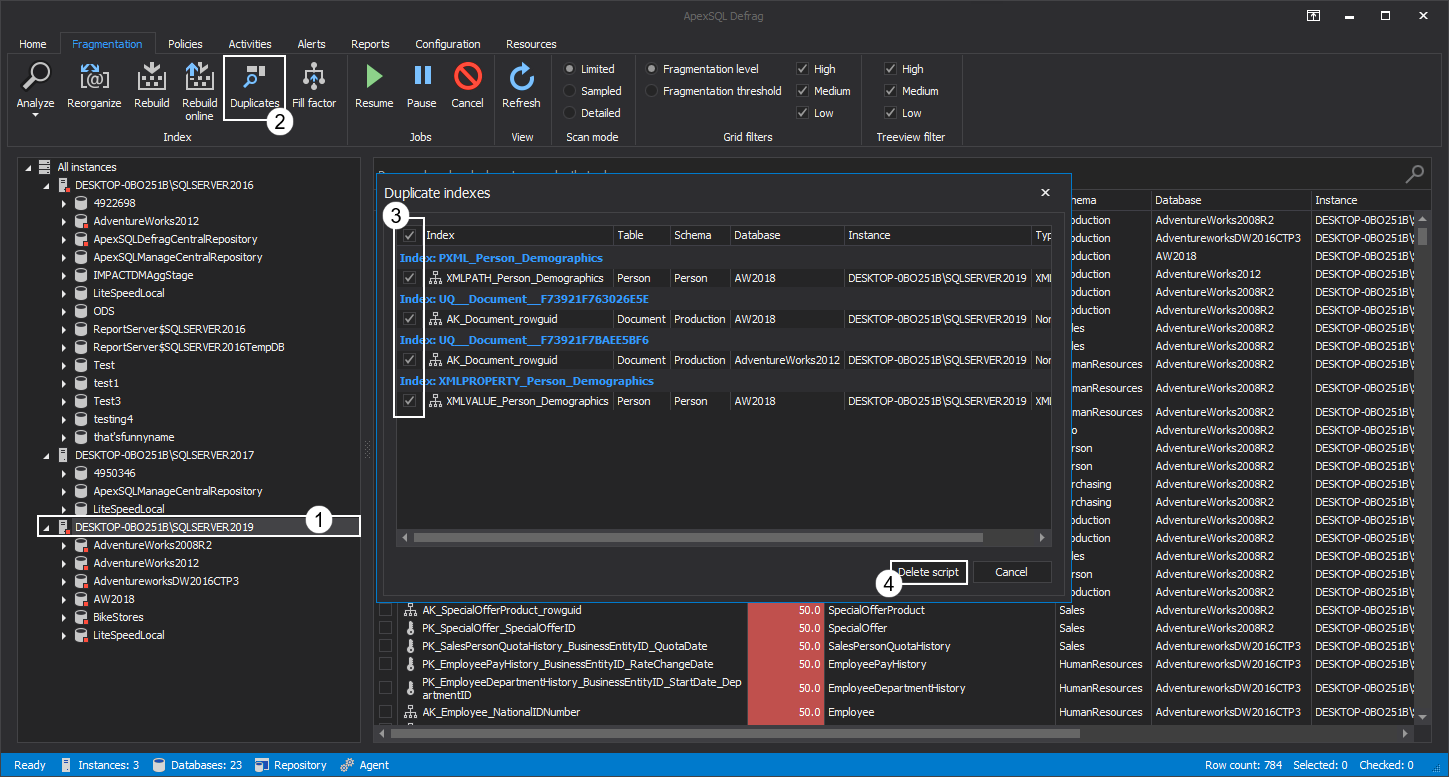Collapse the DESKTOP-0BO251B\SQLSERVER2019 instance
1449x777 pixels.
click(x=44, y=526)
